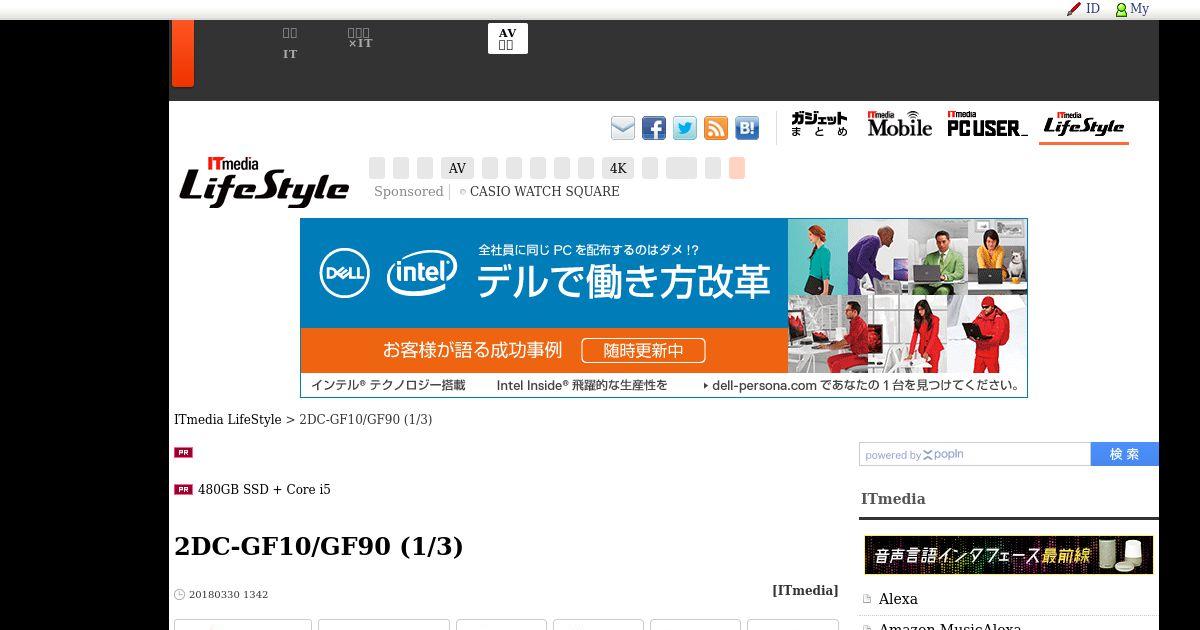Go to the ガジェットまとめ site logo

point(819,124)
